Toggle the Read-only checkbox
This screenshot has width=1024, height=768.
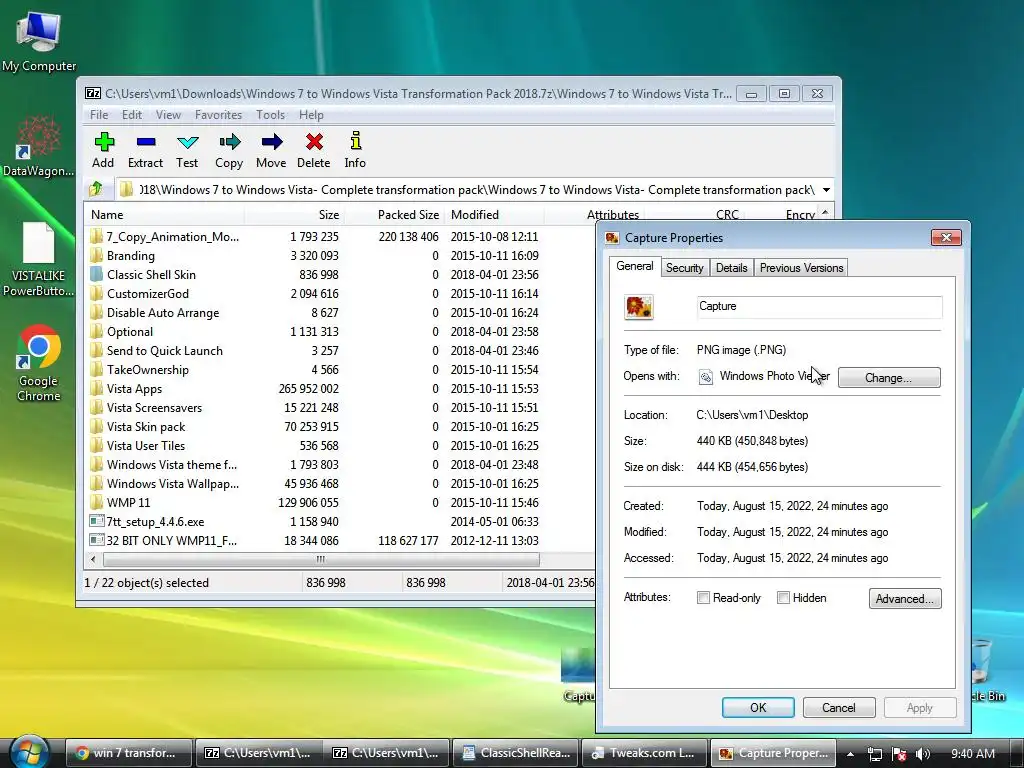pos(703,598)
